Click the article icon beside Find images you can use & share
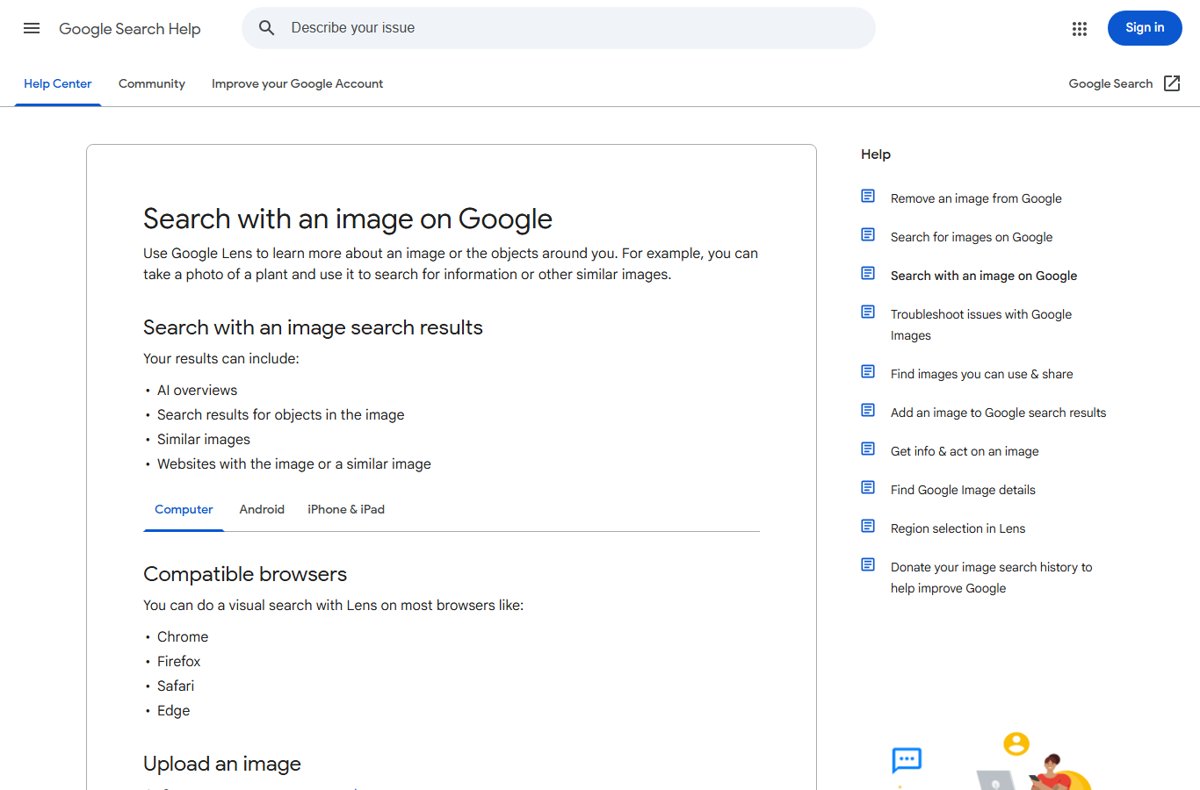The height and width of the screenshot is (790, 1200). click(868, 372)
